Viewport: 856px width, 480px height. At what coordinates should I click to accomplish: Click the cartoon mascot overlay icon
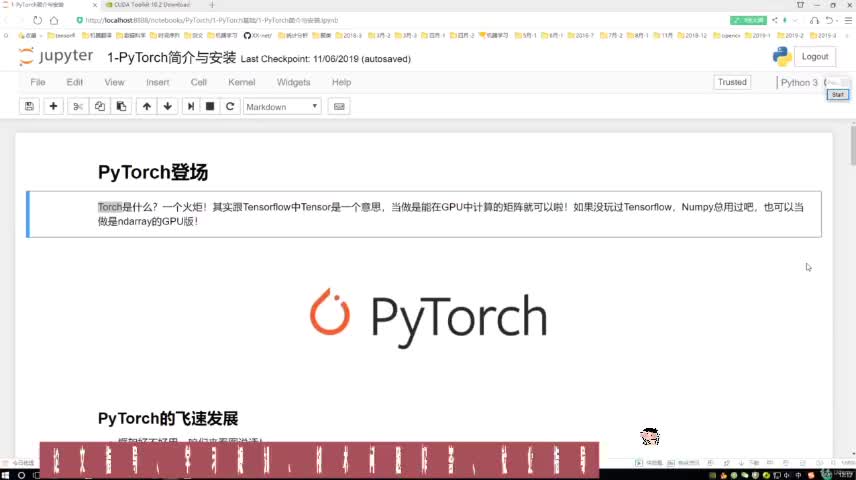coord(650,436)
